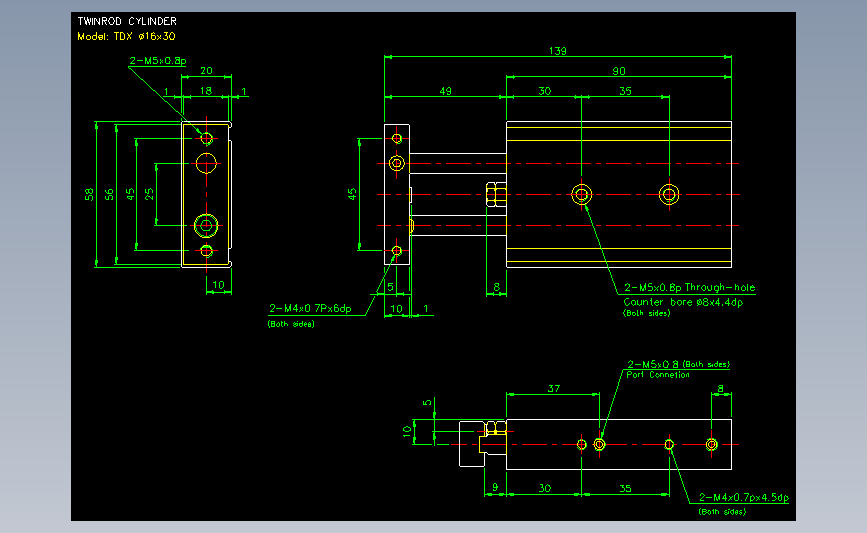The width and height of the screenshot is (867, 533).
Task: Select the 'TWINROD CYLINDER' title text
Action: tap(127, 22)
